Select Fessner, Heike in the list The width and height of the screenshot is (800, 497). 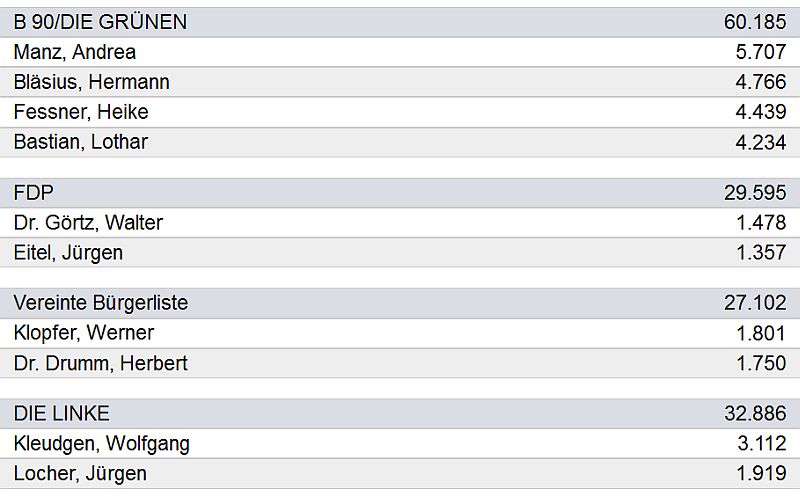[81, 112]
